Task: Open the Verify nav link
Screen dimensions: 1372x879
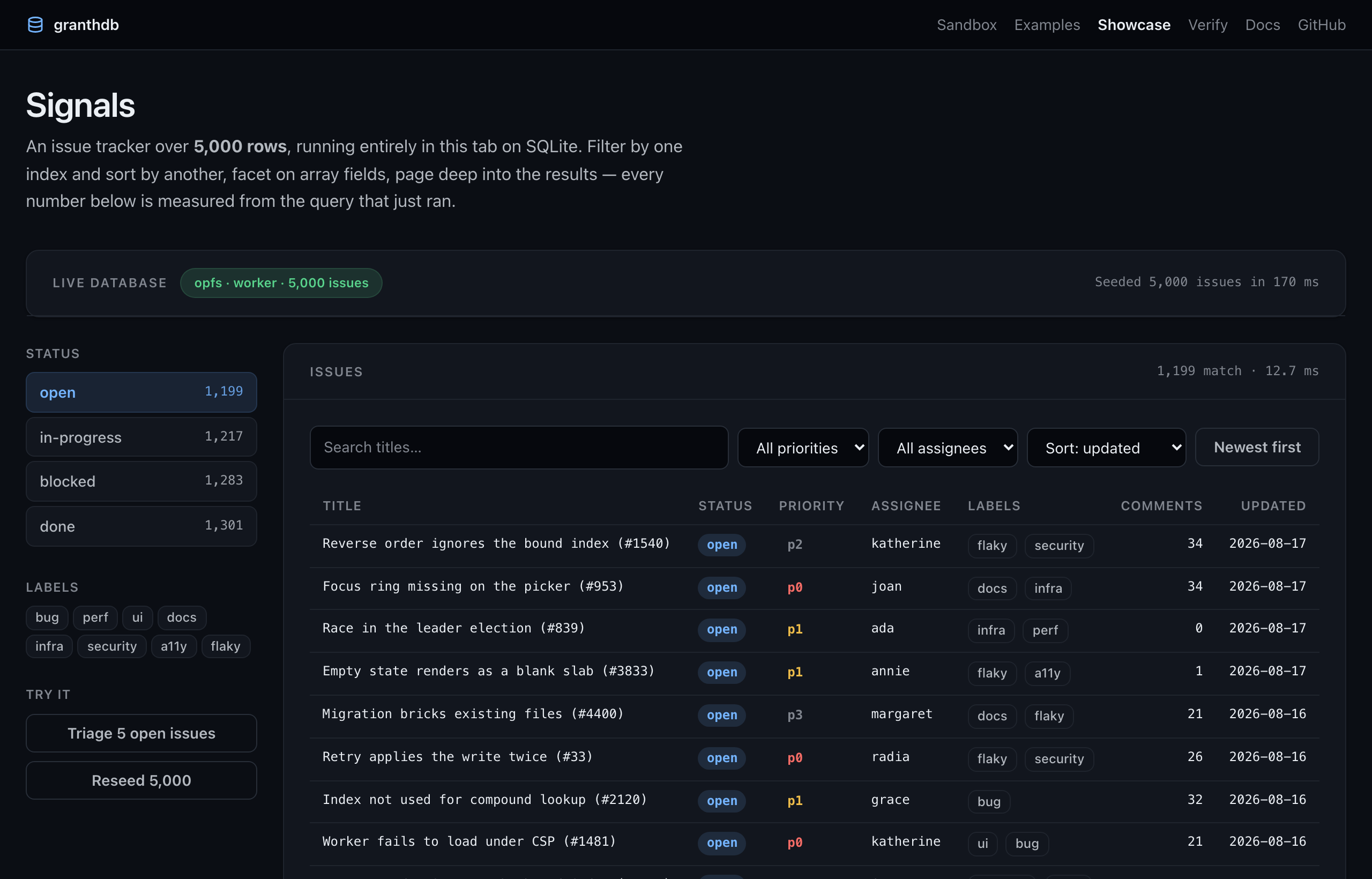Action: [x=1207, y=25]
